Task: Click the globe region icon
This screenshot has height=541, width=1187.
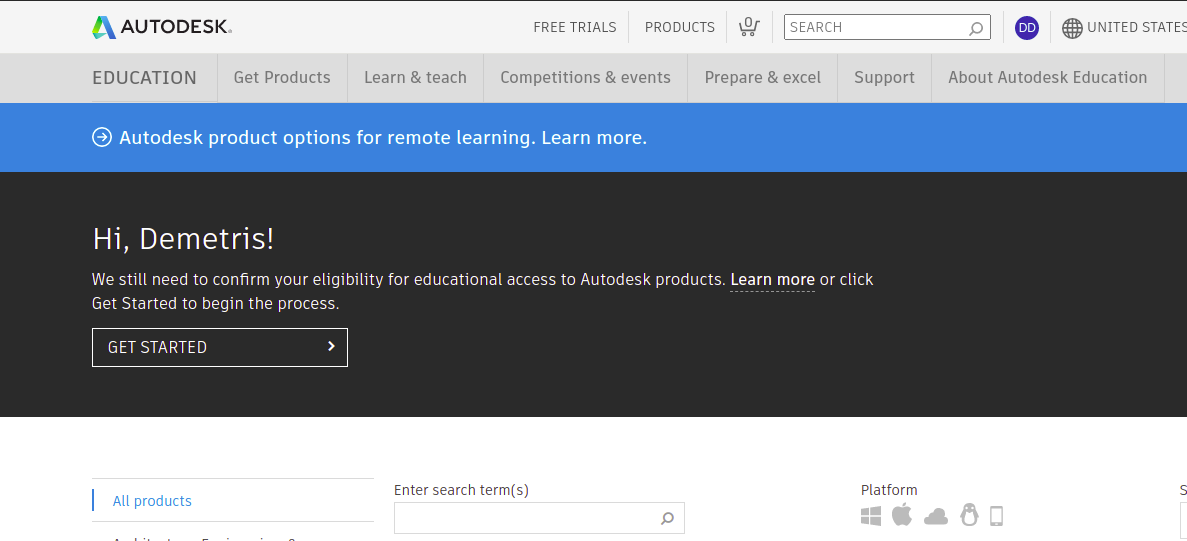Action: [1072, 28]
